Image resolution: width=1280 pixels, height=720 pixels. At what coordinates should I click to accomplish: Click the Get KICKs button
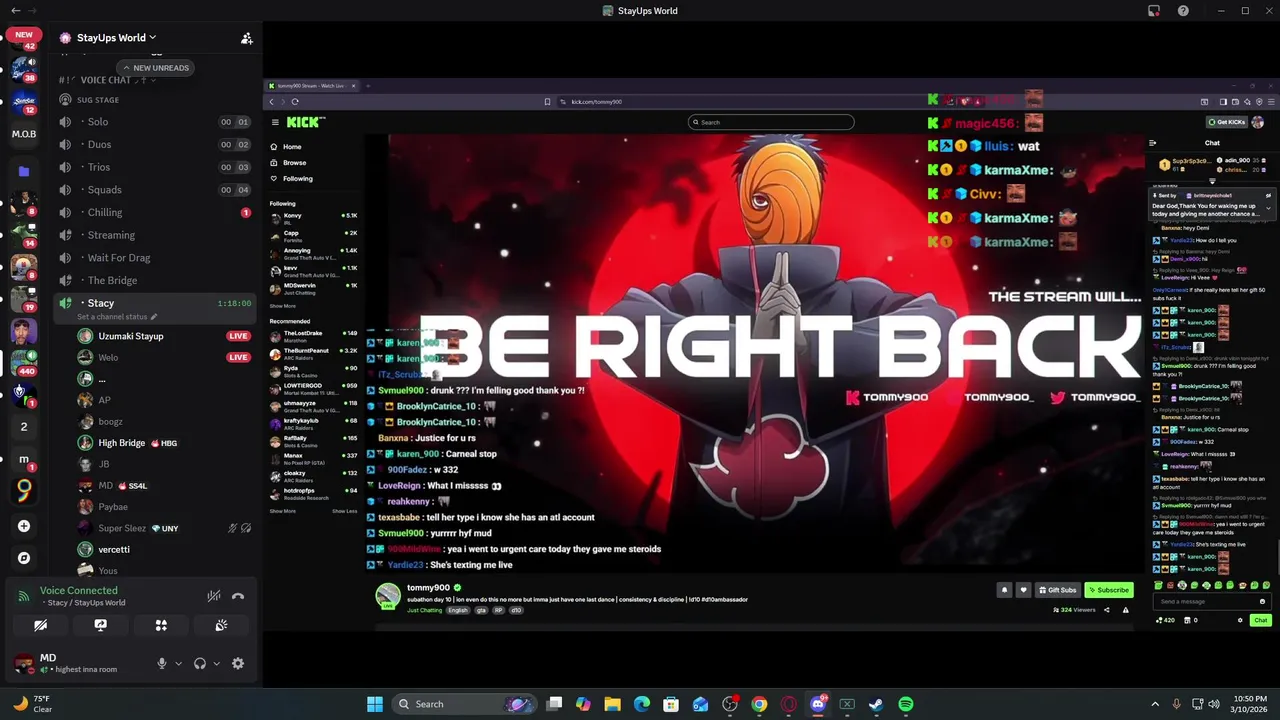(x=1227, y=122)
